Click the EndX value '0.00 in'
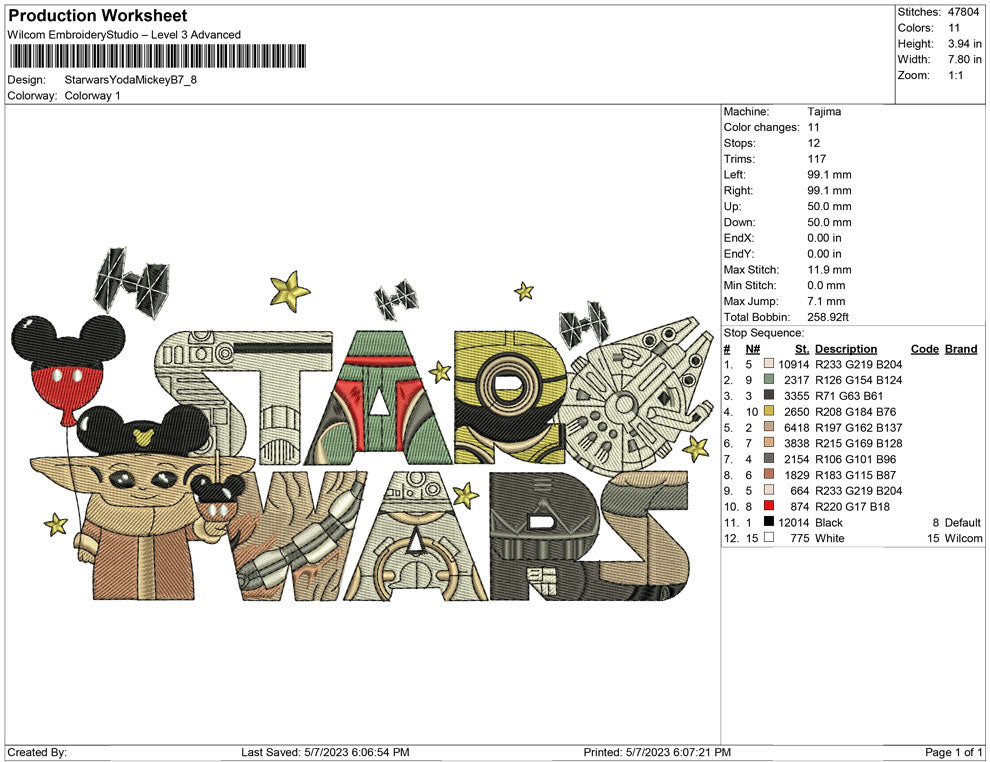990x762 pixels. tap(825, 238)
